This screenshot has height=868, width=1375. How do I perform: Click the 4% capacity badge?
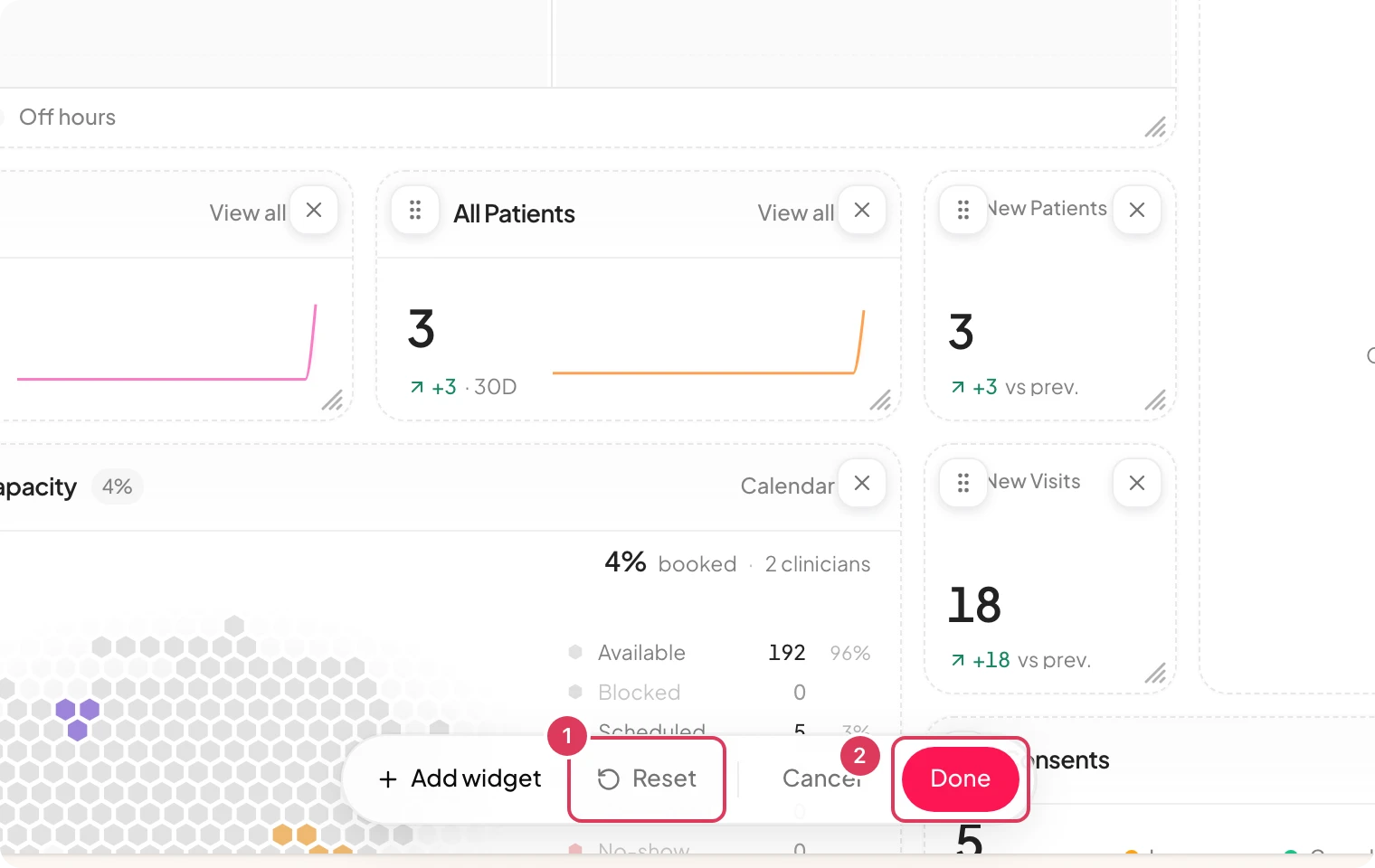(x=118, y=486)
